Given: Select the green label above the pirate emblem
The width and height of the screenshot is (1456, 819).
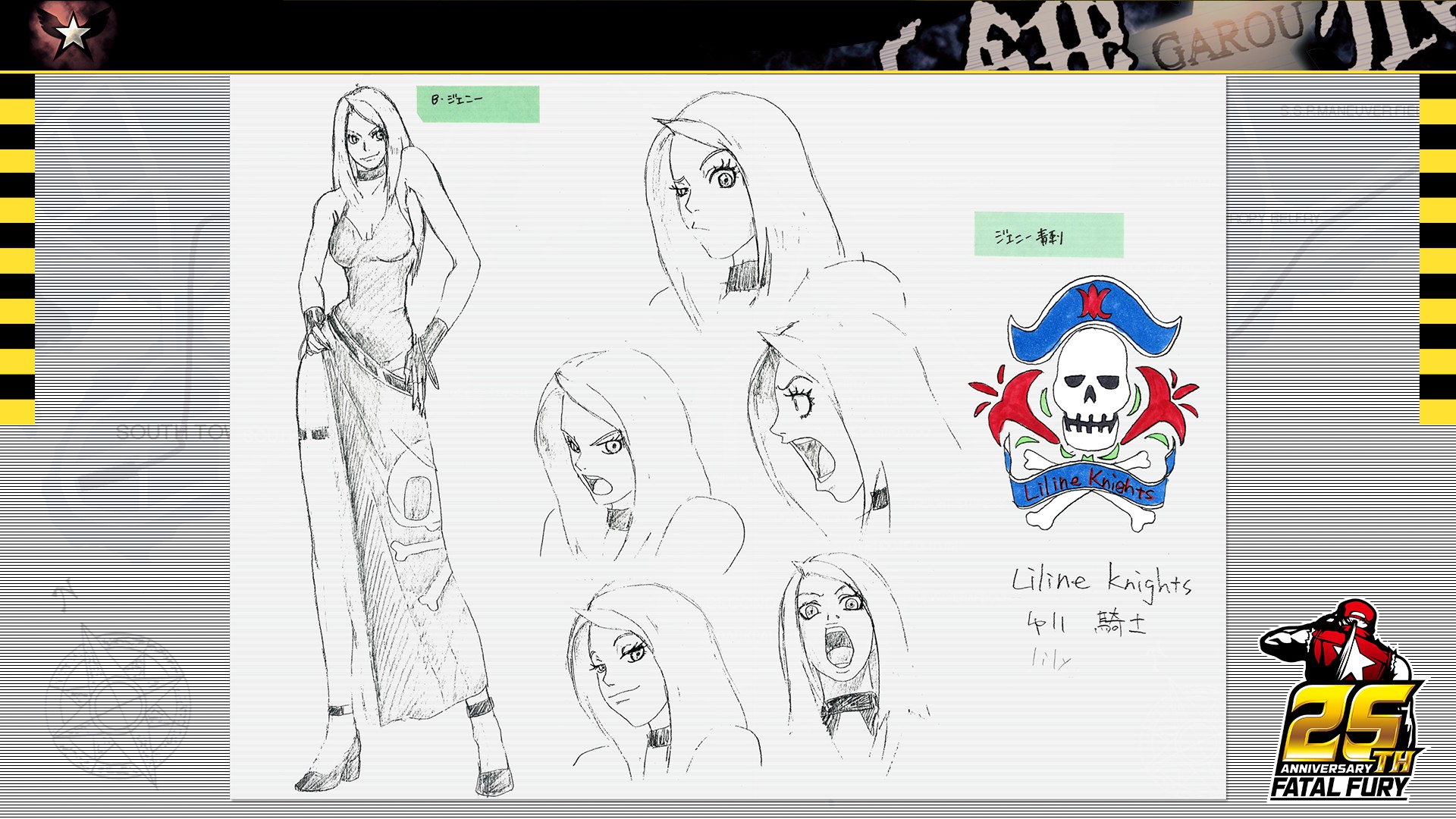Looking at the screenshot, I should click(1048, 235).
